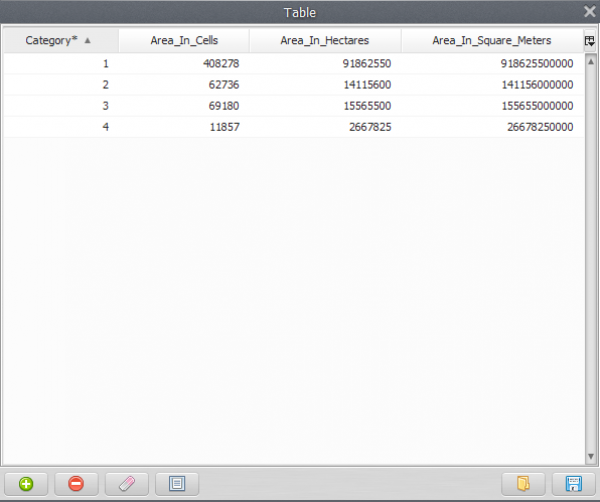This screenshot has width=600, height=502.
Task: Click the yellow open file icon
Action: pyautogui.click(x=523, y=484)
